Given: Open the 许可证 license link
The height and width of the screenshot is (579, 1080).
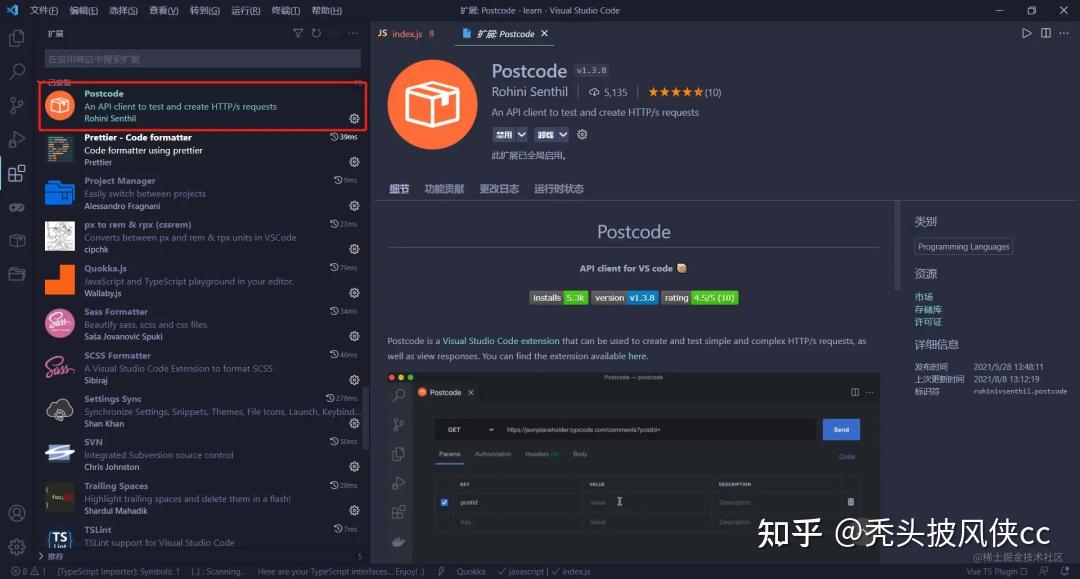Looking at the screenshot, I should pos(928,322).
